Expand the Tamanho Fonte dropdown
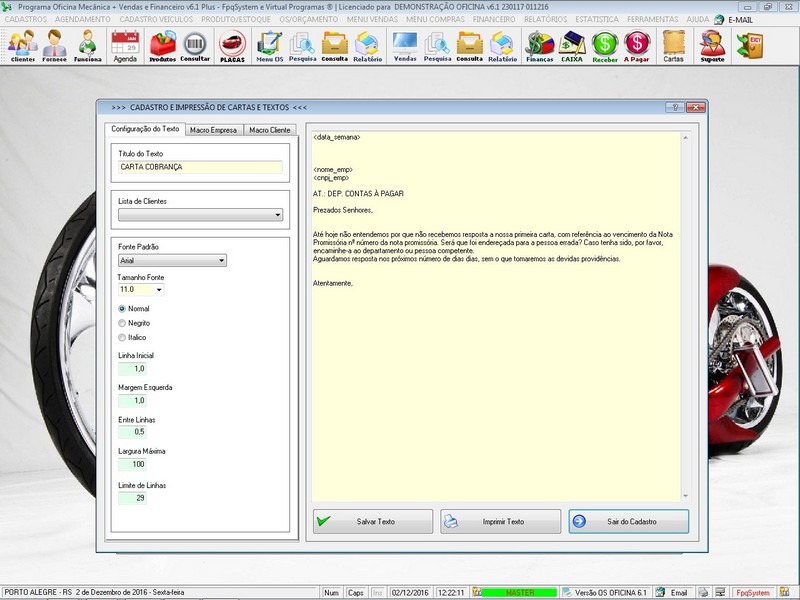This screenshot has width=800, height=600. coord(159,290)
